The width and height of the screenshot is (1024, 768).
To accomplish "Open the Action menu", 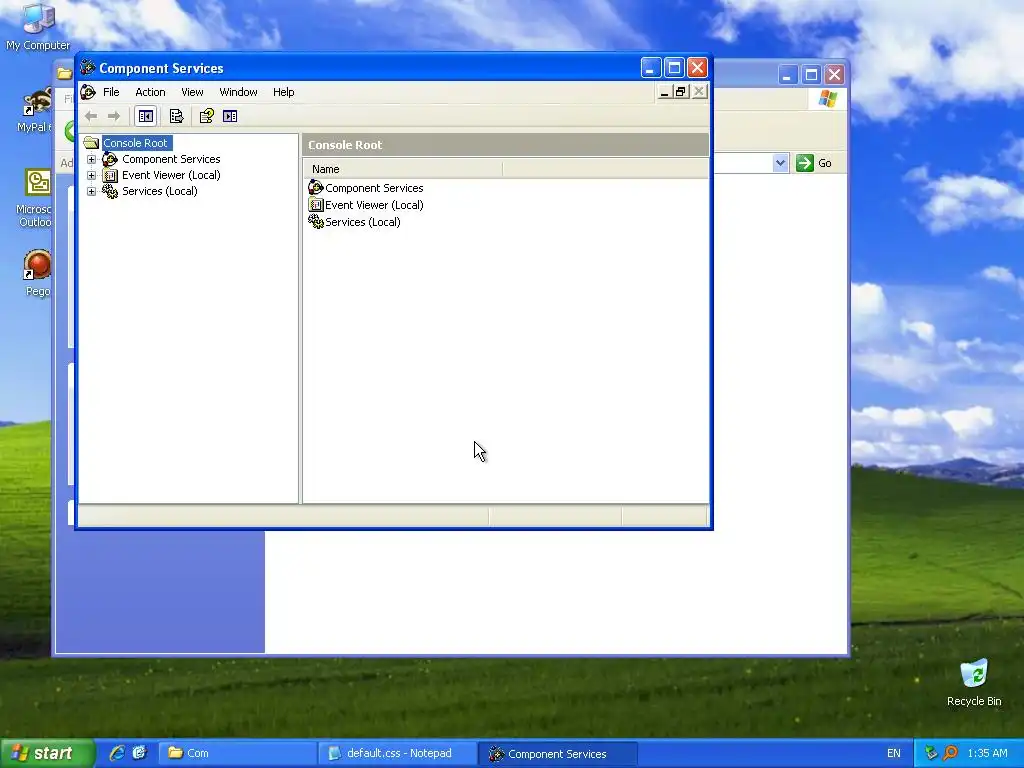I will point(150,92).
